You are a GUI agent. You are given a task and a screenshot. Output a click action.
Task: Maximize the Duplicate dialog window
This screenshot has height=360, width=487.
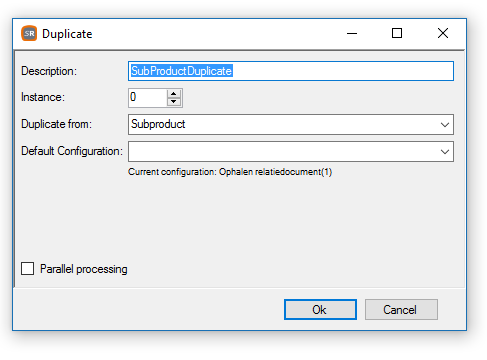pyautogui.click(x=397, y=33)
